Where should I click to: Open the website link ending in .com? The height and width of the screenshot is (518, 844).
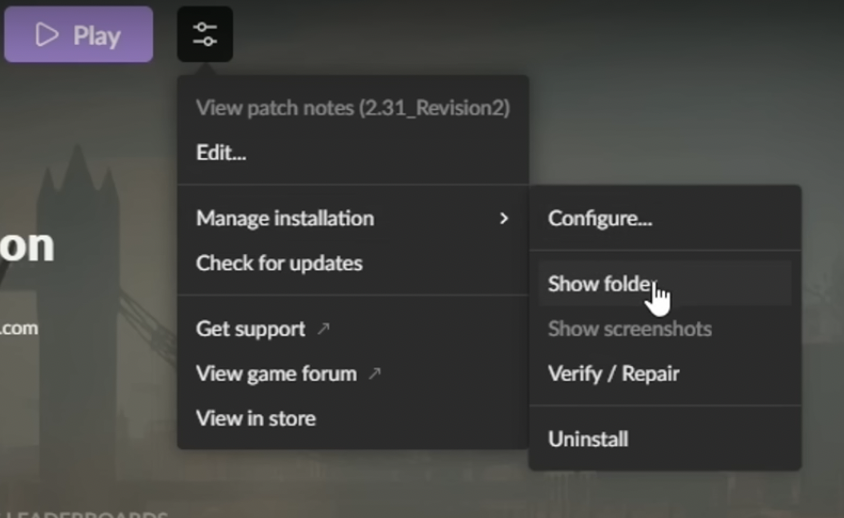[19, 327]
